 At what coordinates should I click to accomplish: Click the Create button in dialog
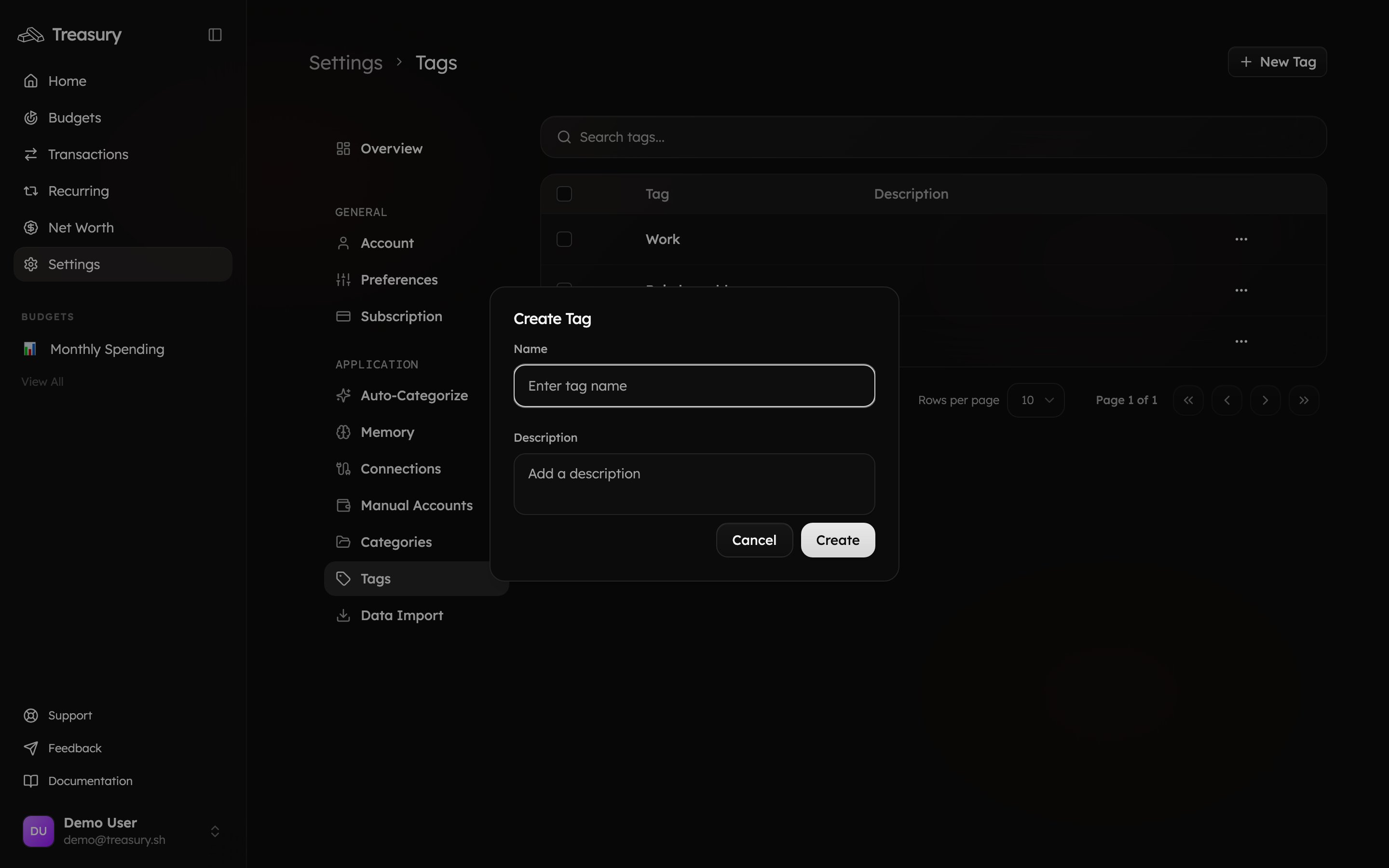(837, 540)
